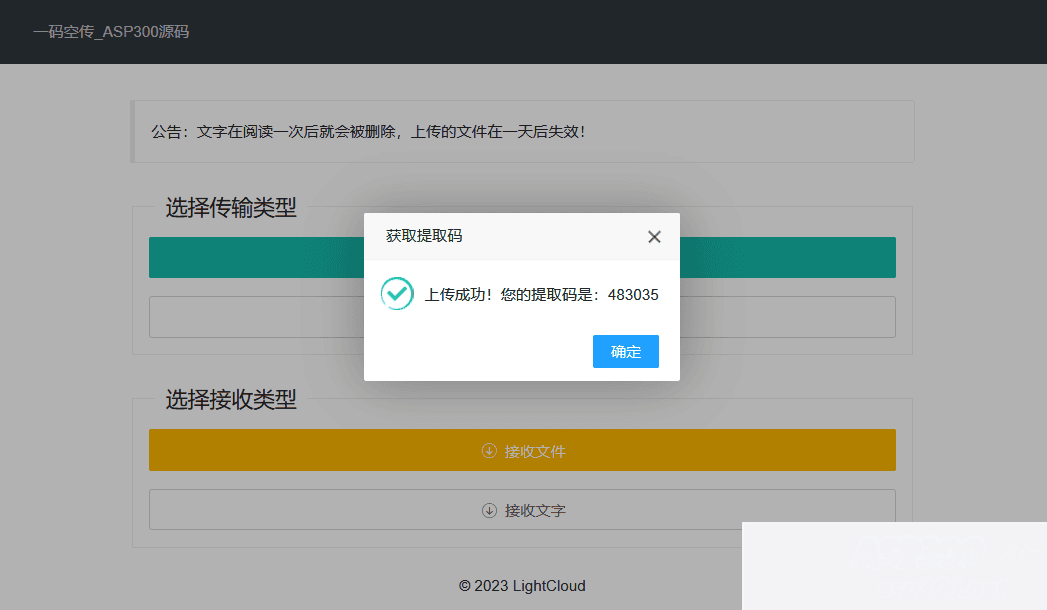Select the 接收文字 option
The image size is (1047, 610).
522,510
